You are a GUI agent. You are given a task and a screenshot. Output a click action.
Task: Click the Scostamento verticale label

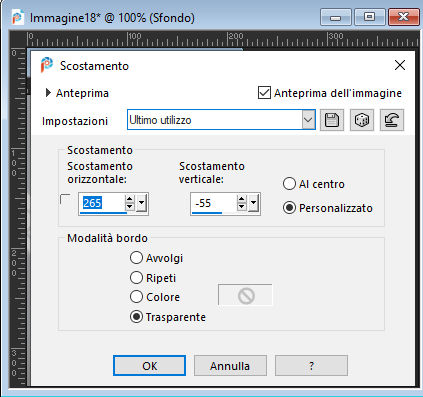(212, 173)
